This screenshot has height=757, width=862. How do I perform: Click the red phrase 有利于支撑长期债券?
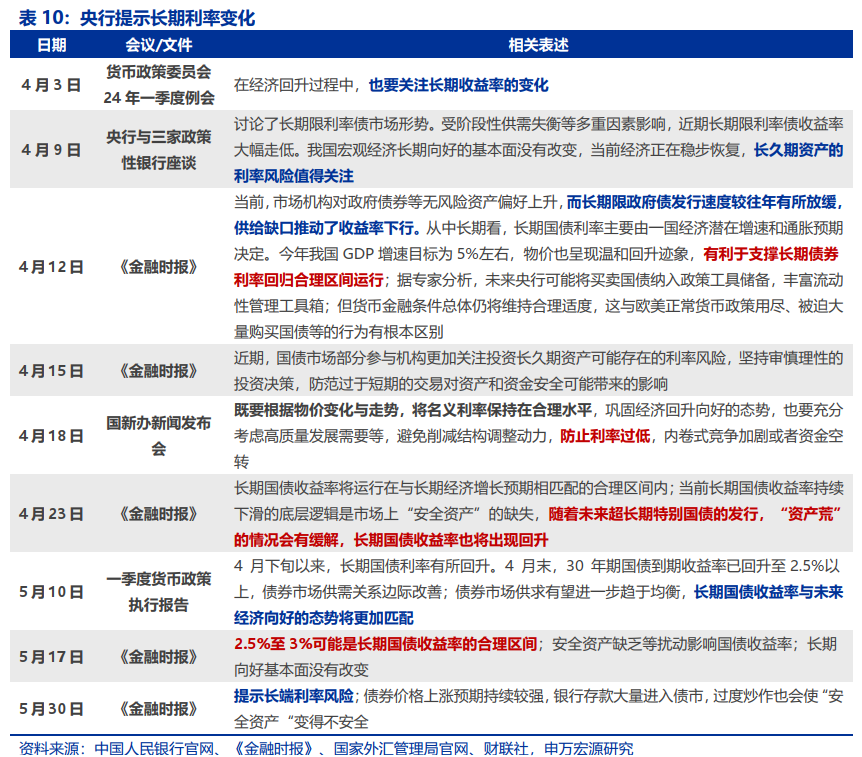[x=771, y=253]
